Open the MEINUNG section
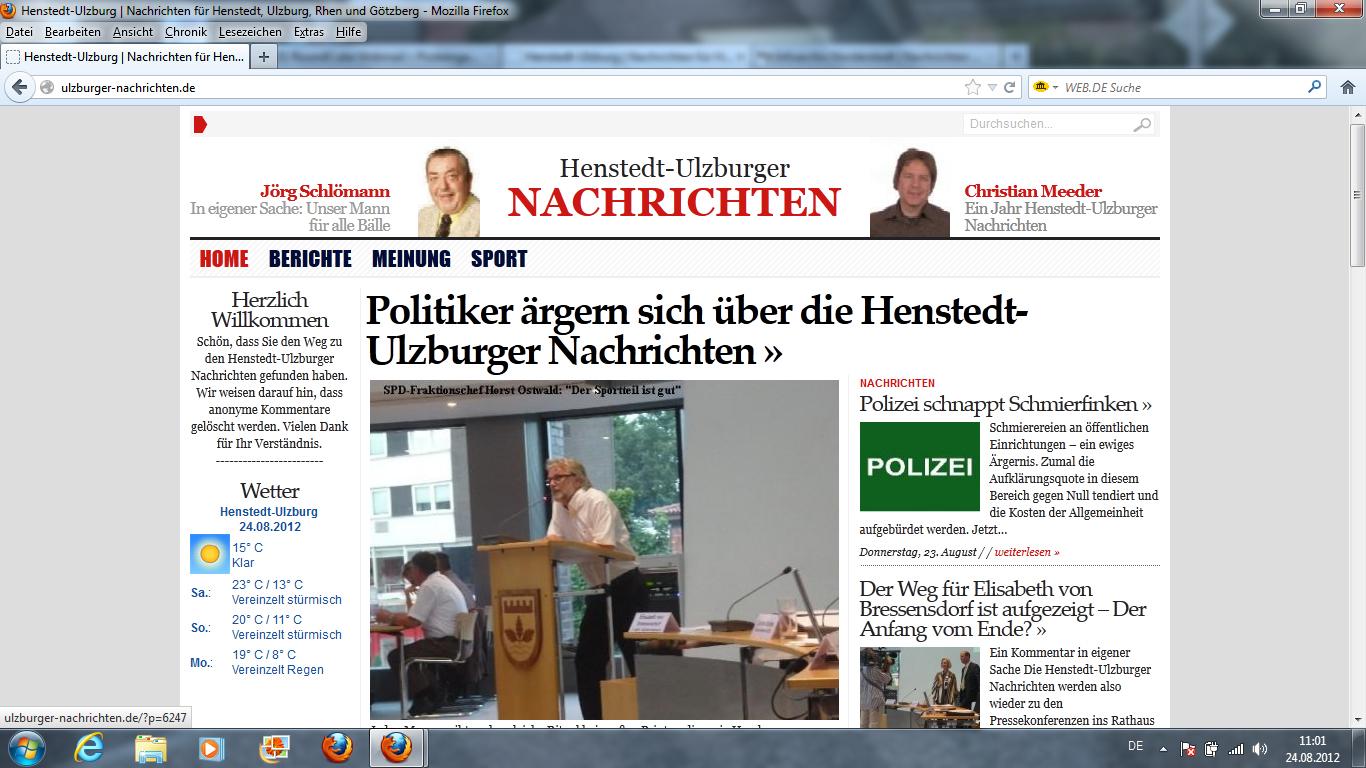 pyautogui.click(x=411, y=259)
